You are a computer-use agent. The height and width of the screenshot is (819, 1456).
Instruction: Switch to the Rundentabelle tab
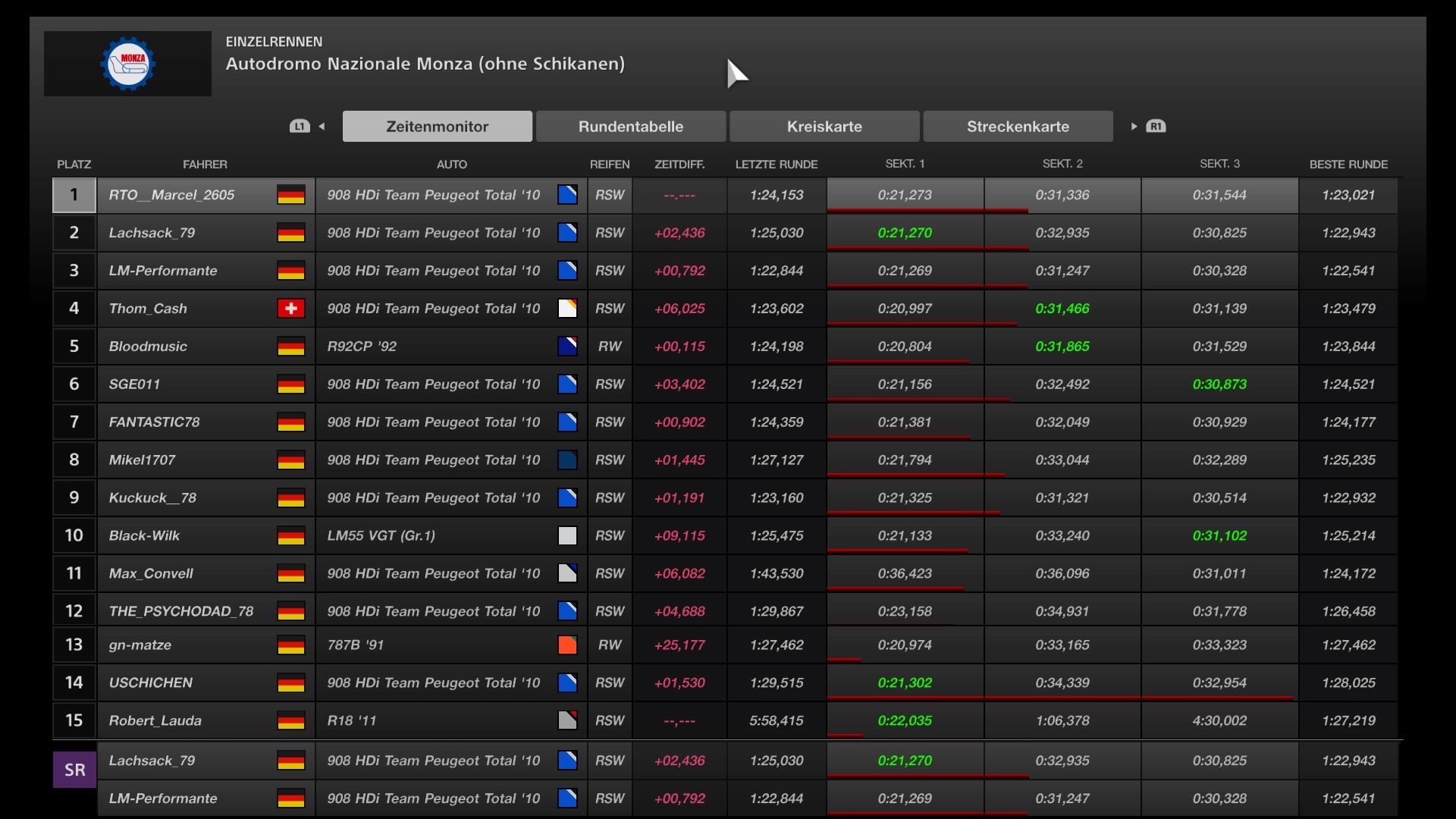click(x=630, y=127)
